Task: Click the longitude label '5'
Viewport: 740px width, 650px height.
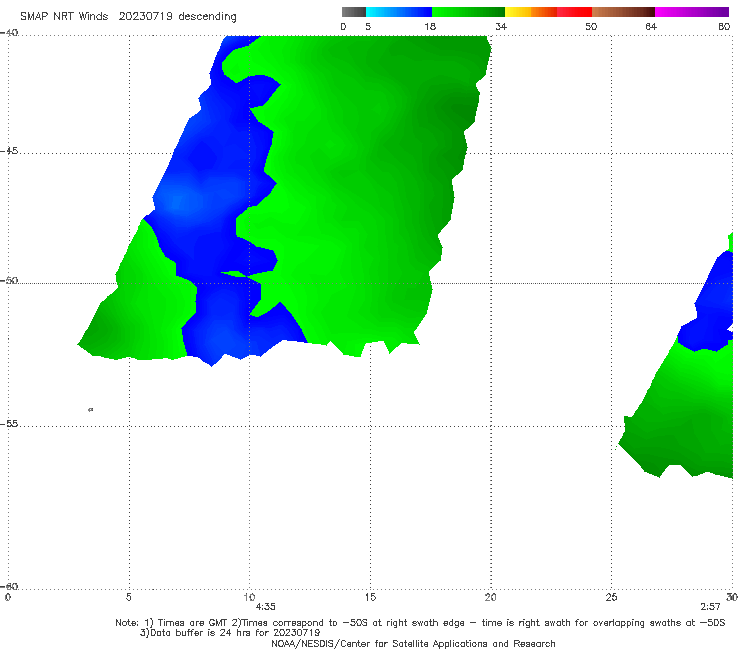Action: [128, 597]
